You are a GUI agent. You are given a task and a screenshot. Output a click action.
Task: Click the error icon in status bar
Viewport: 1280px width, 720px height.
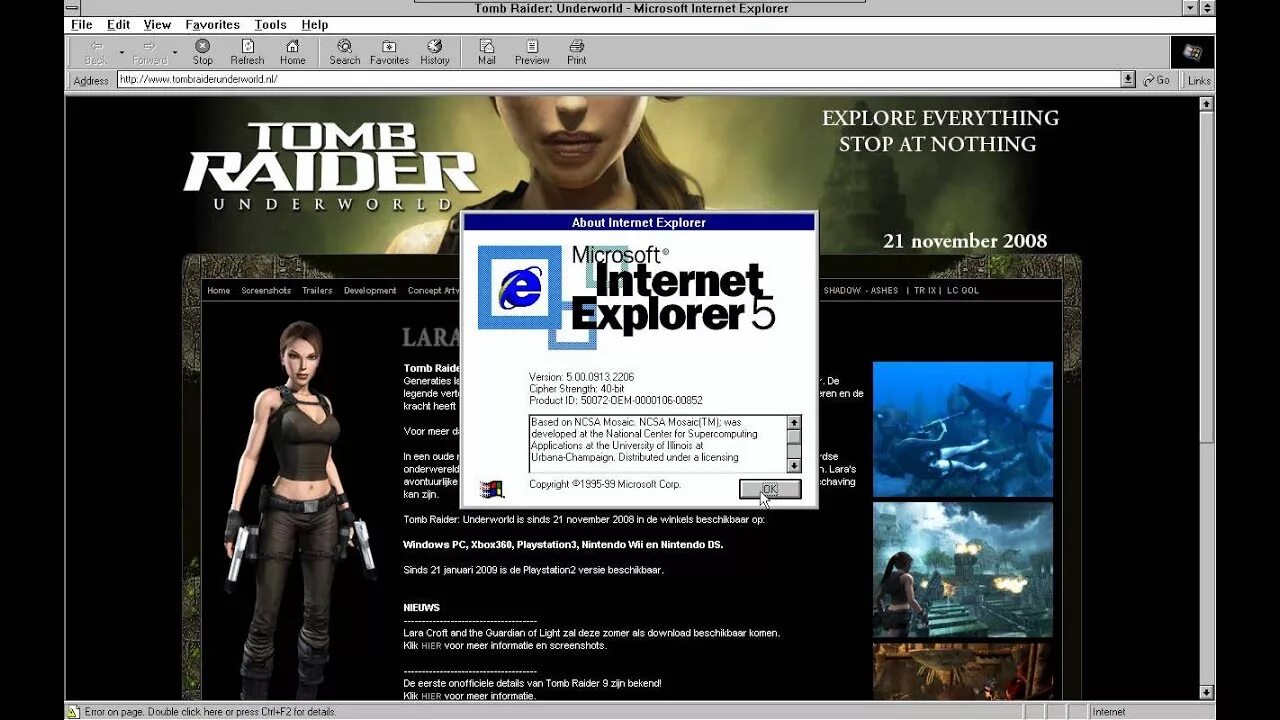(x=73, y=712)
